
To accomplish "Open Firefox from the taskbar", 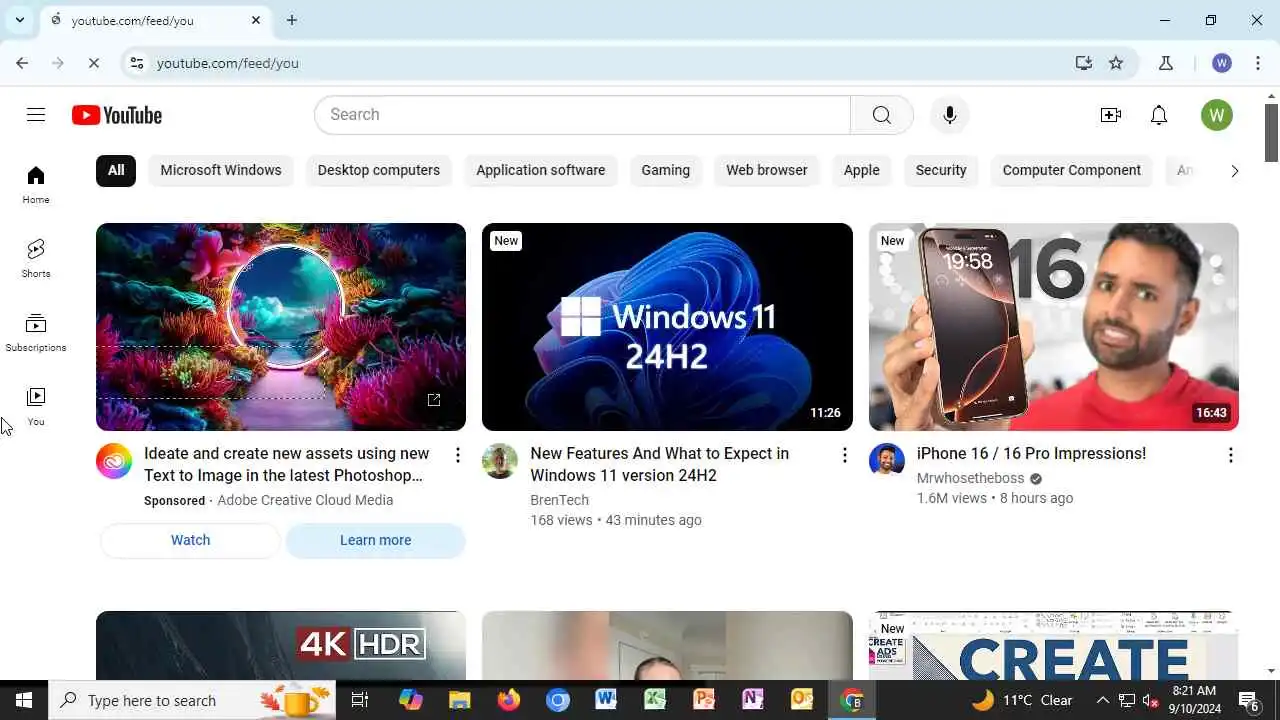I will (x=509, y=700).
